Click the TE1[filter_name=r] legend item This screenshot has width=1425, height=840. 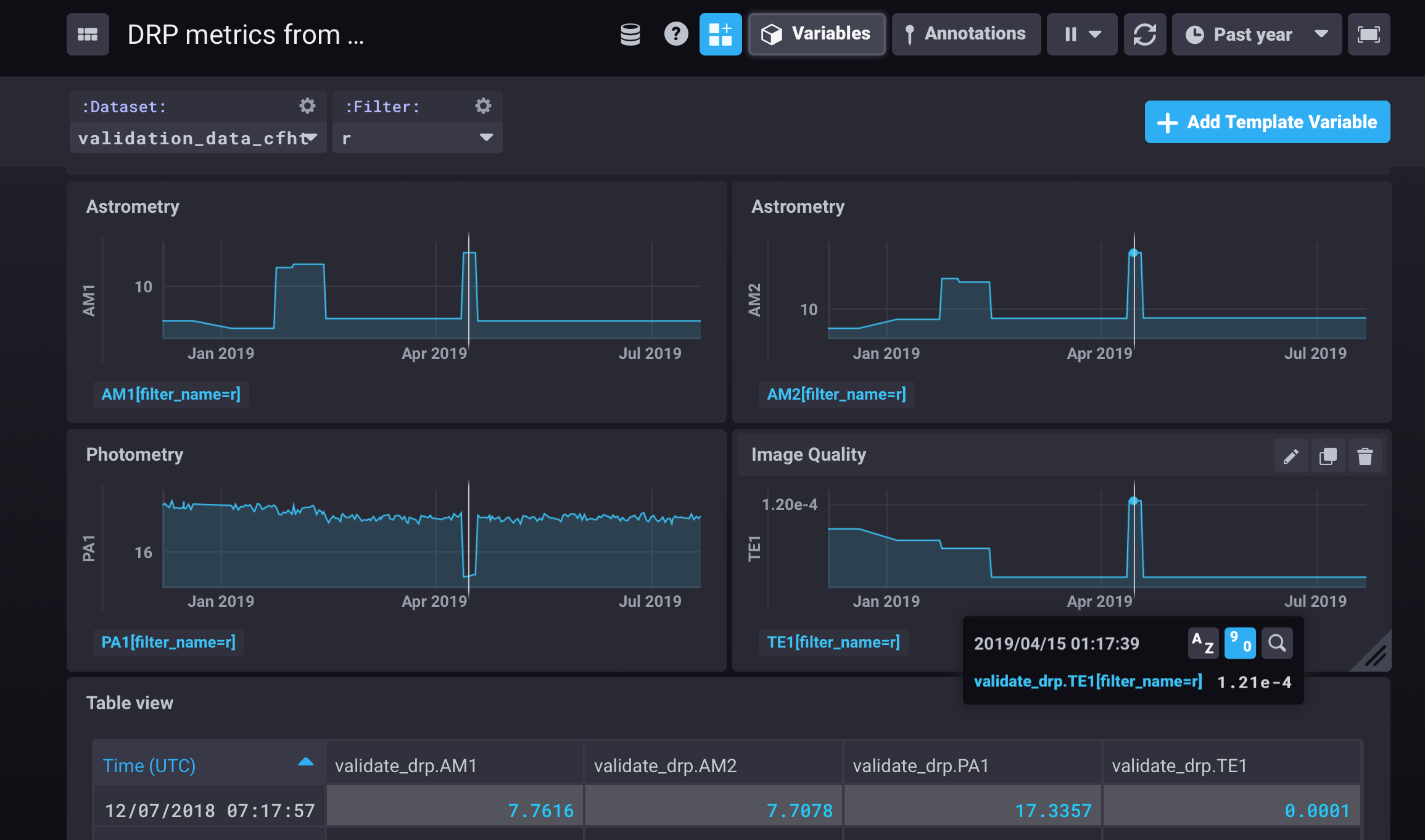point(833,642)
